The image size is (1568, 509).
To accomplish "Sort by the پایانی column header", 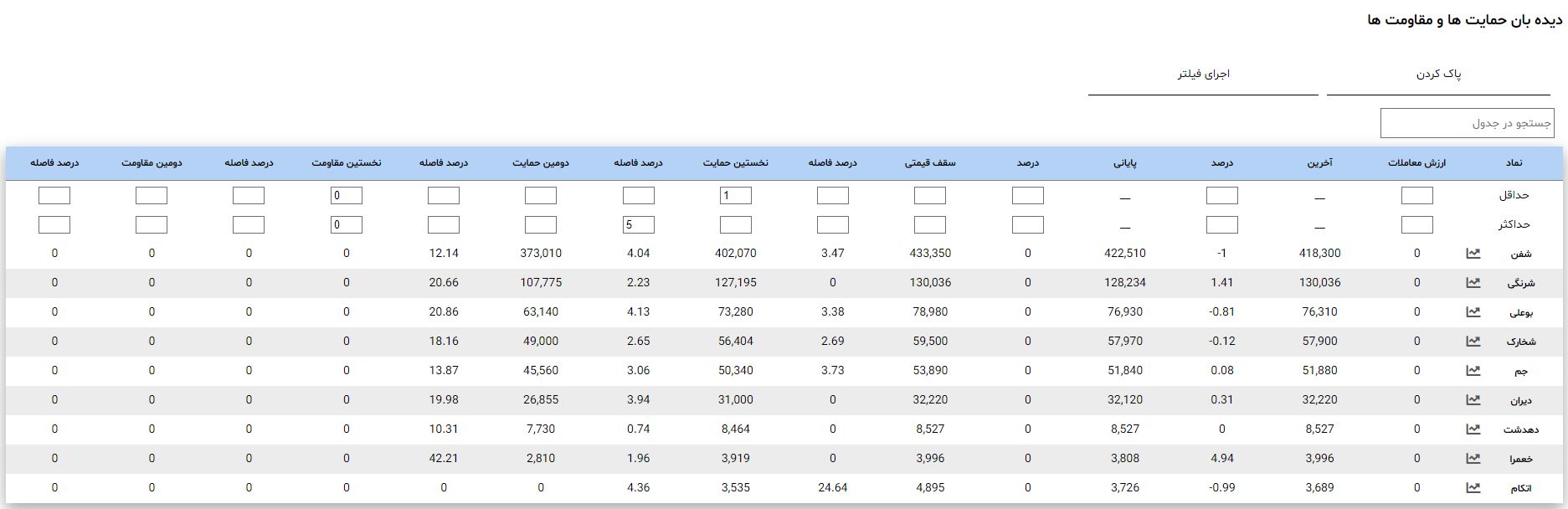I will [x=1125, y=162].
